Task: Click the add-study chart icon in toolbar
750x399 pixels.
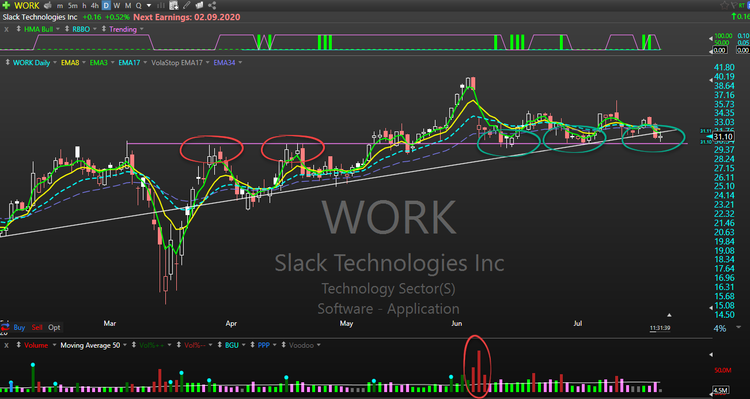Action: (174, 6)
